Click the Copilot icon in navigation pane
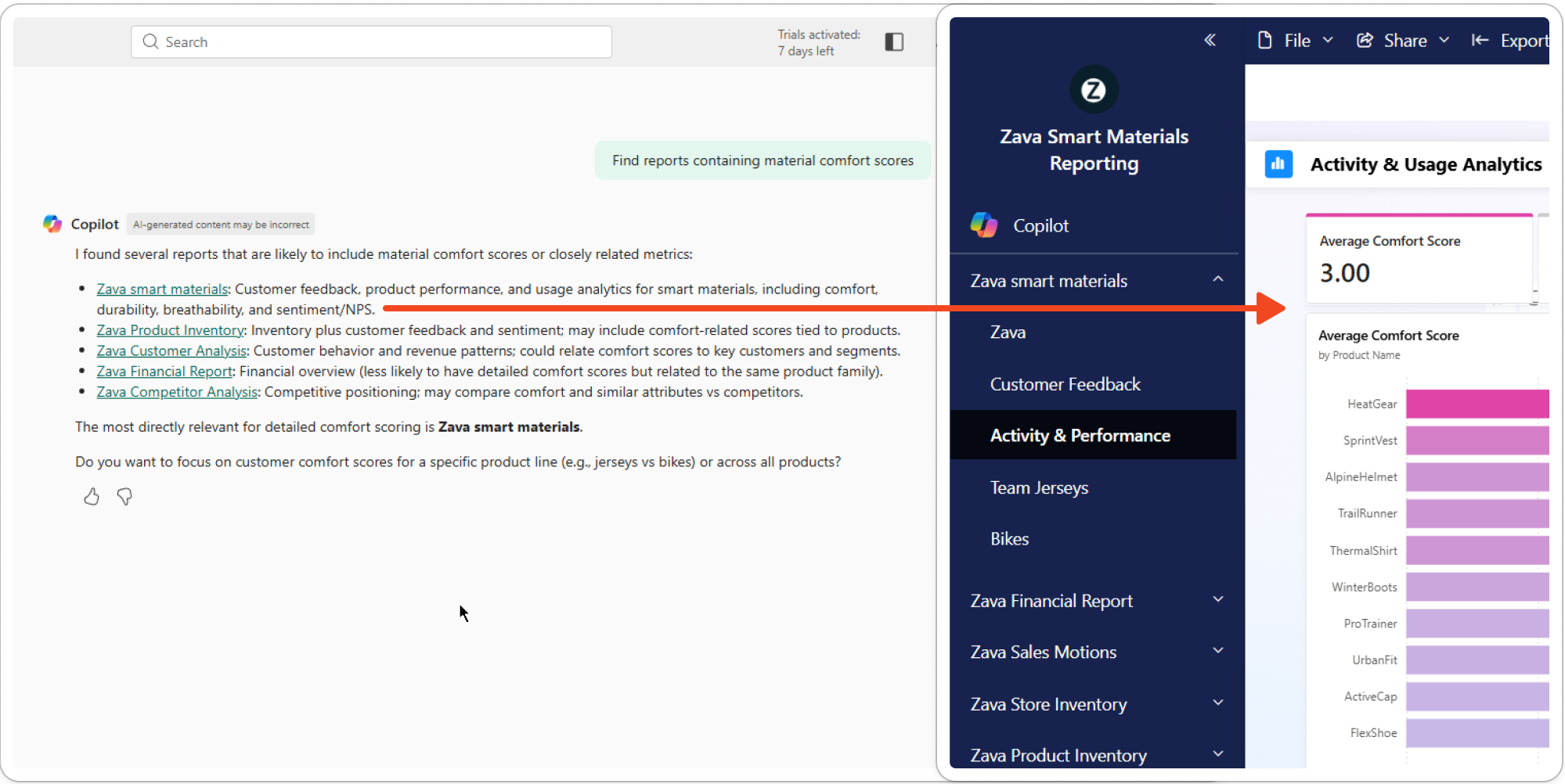Screen dimensions: 1565x784 pyautogui.click(x=984, y=225)
